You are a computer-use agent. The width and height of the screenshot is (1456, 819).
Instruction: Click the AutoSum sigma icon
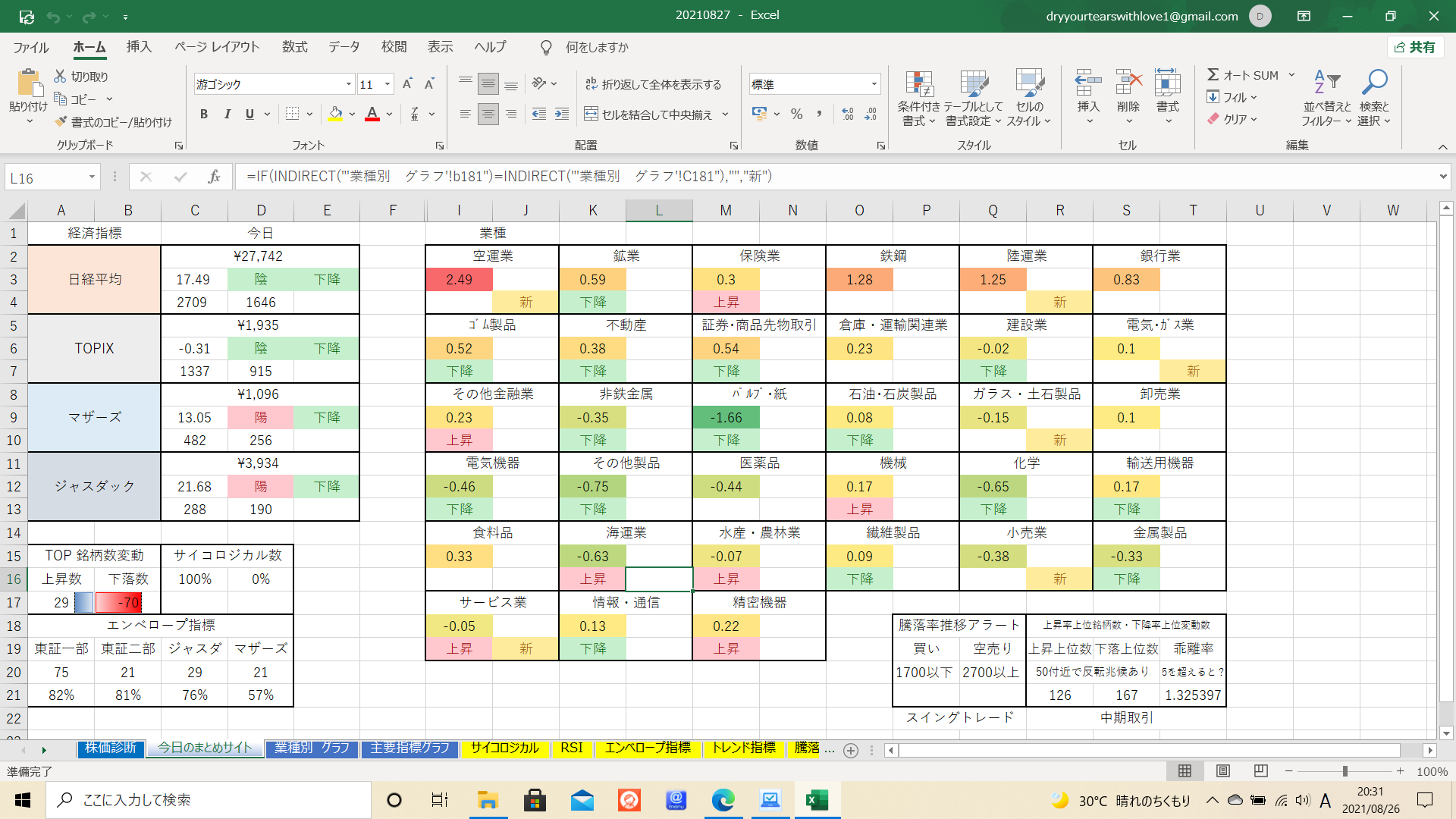click(1213, 75)
